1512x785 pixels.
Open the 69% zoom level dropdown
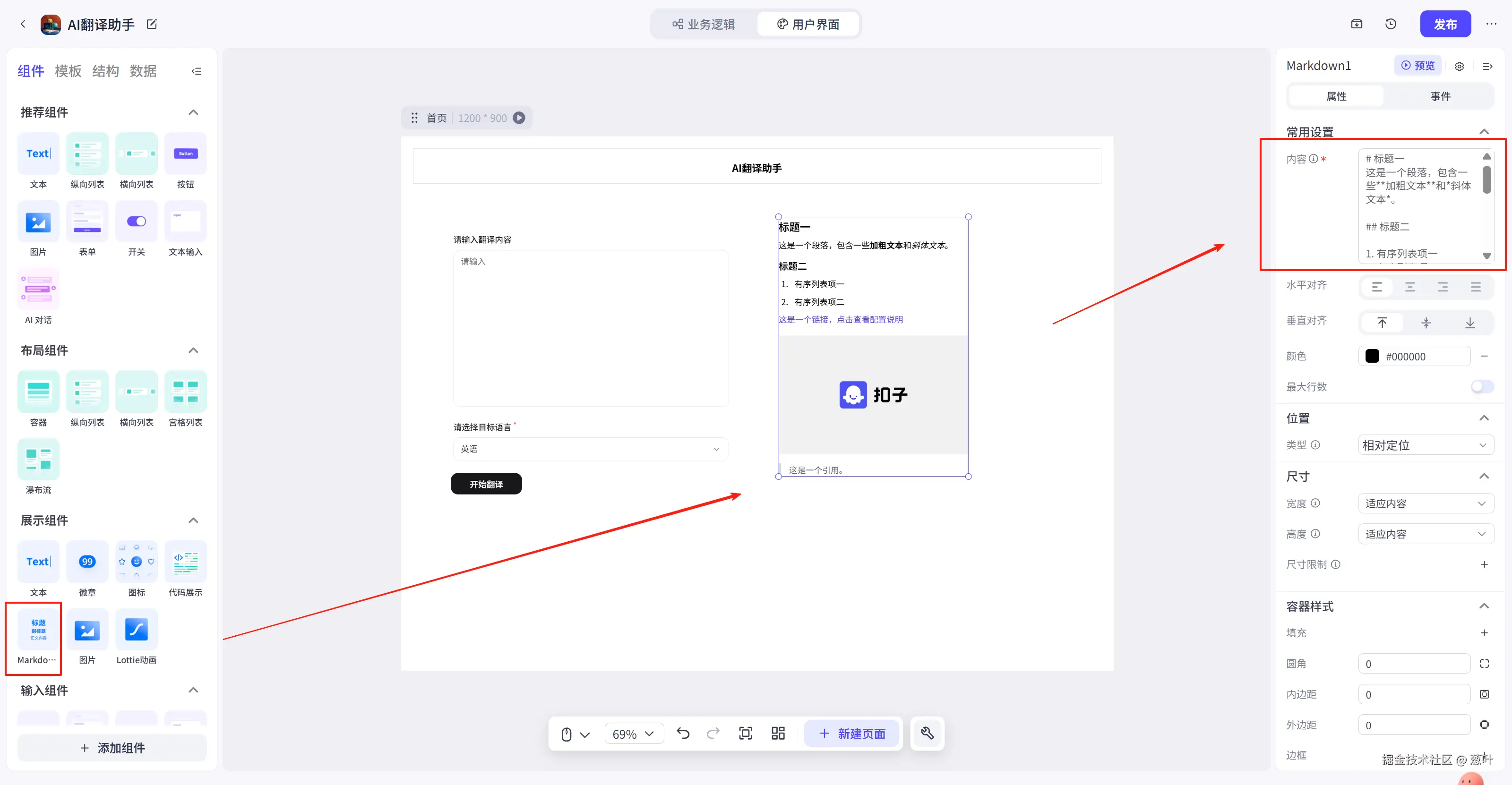[633, 734]
